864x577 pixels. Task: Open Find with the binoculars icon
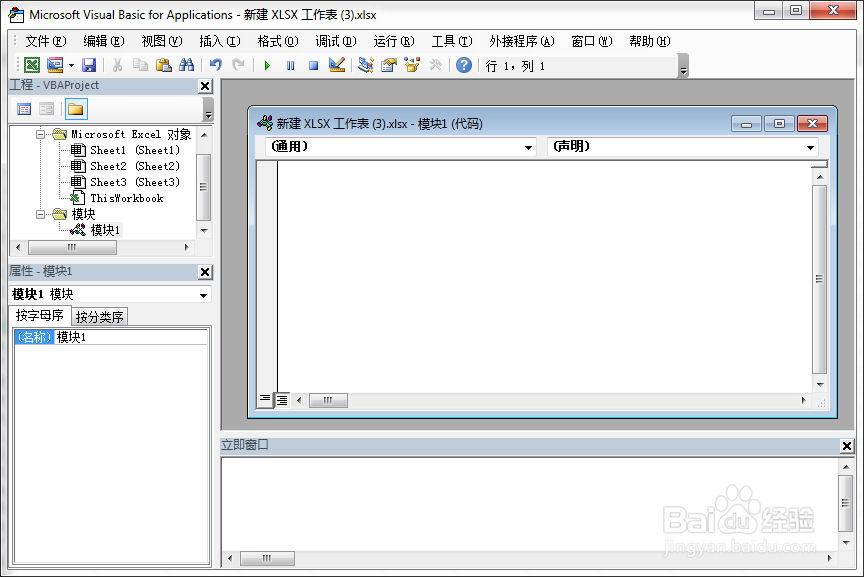187,65
